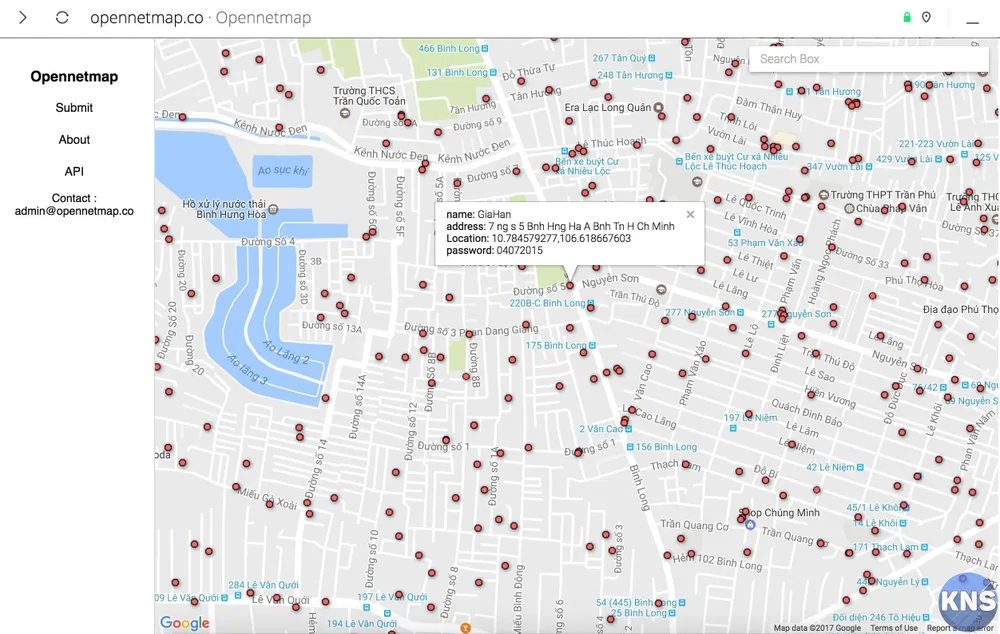Click the KNS round logo
The width and height of the screenshot is (1000, 634).
[967, 602]
